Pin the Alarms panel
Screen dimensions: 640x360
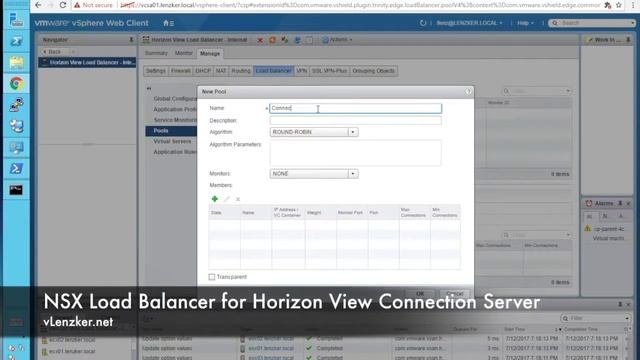pyautogui.click(x=620, y=203)
